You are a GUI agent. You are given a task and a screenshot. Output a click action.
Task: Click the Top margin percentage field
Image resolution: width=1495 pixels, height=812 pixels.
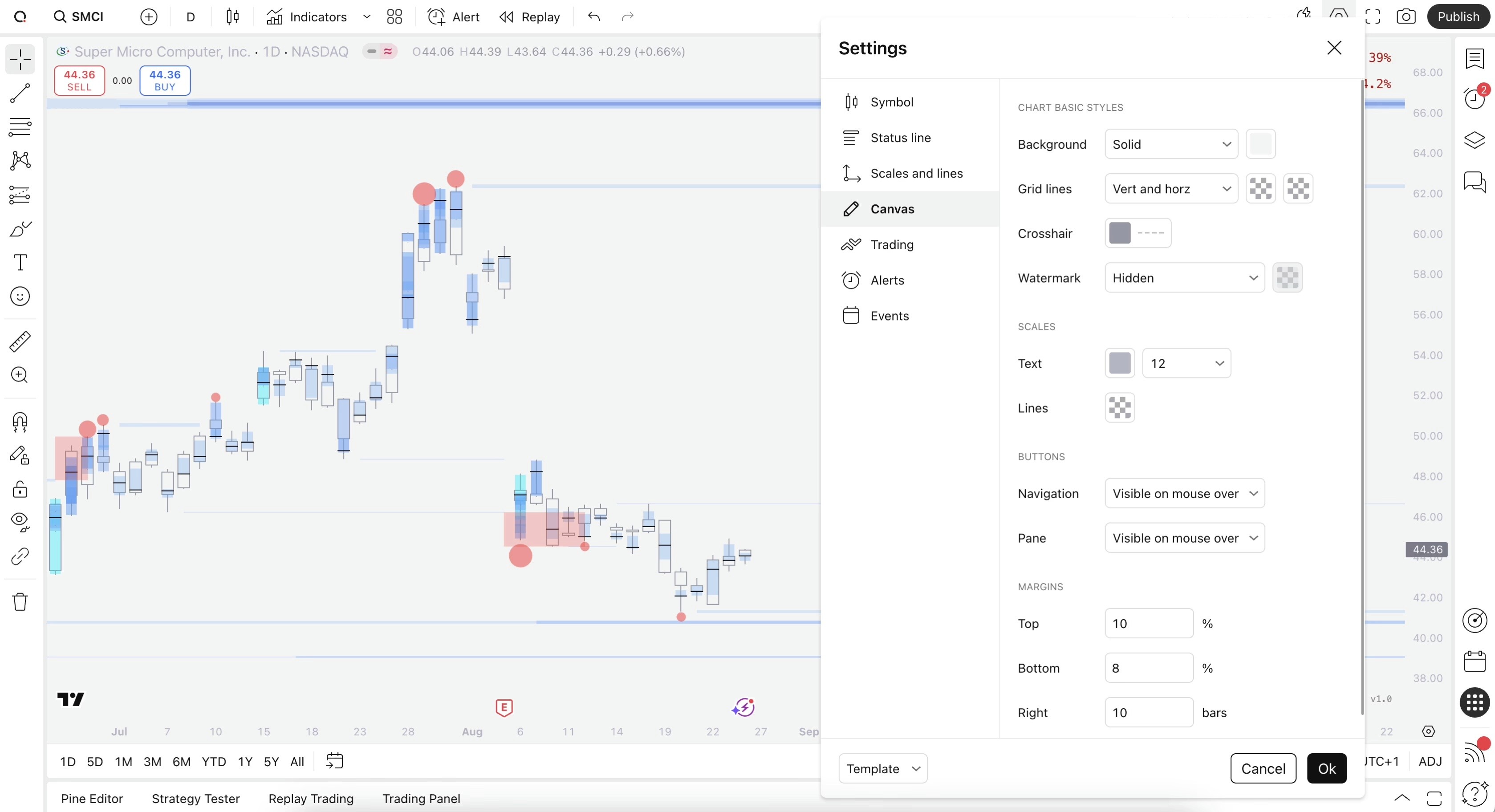pos(1148,623)
